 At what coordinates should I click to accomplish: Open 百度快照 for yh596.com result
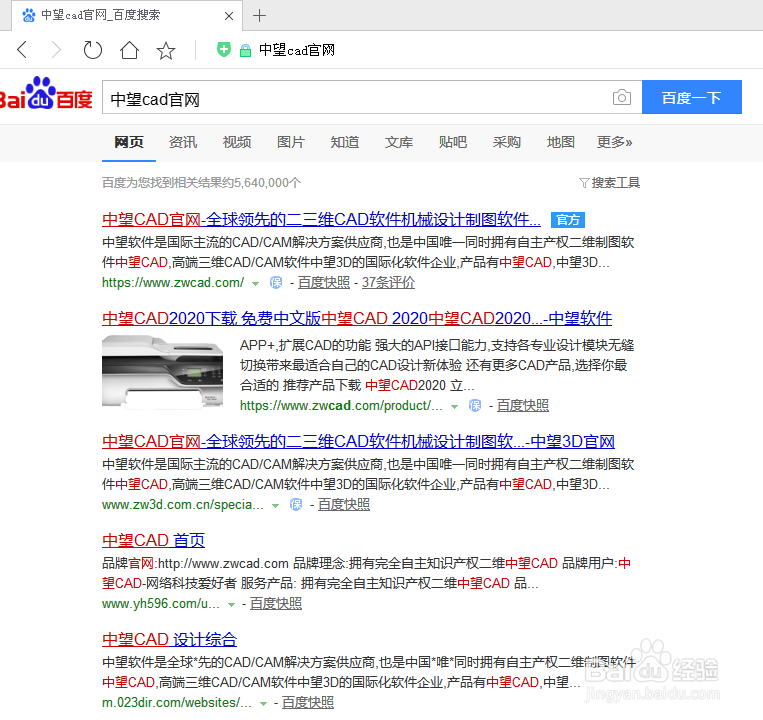(276, 604)
